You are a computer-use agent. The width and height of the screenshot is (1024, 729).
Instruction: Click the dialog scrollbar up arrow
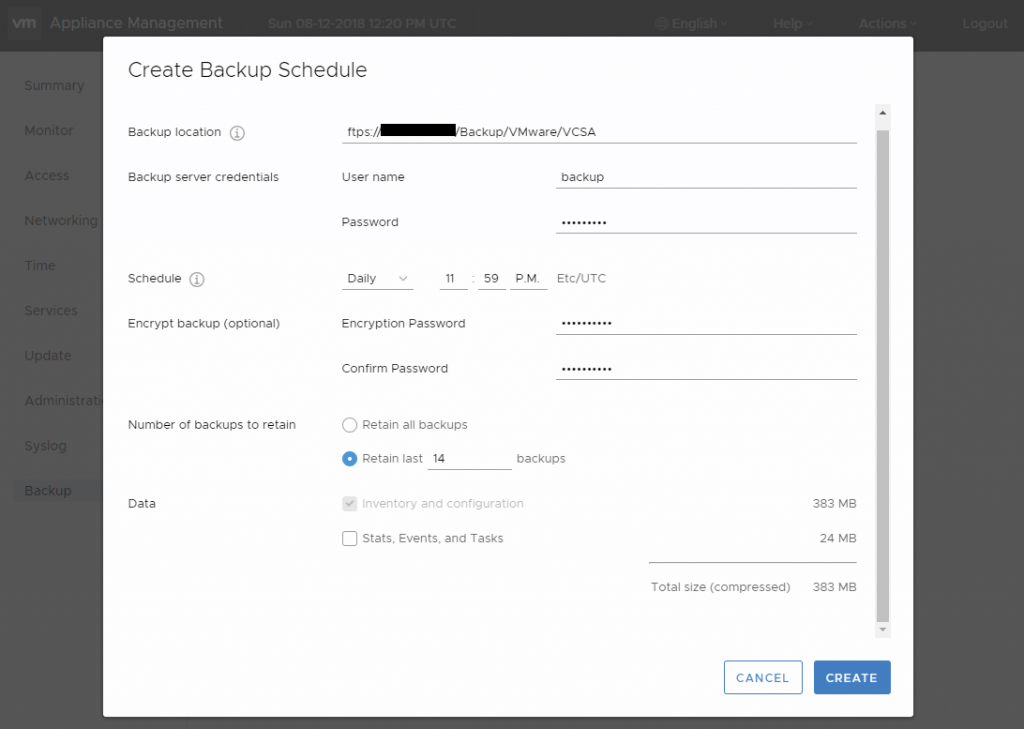[x=883, y=113]
